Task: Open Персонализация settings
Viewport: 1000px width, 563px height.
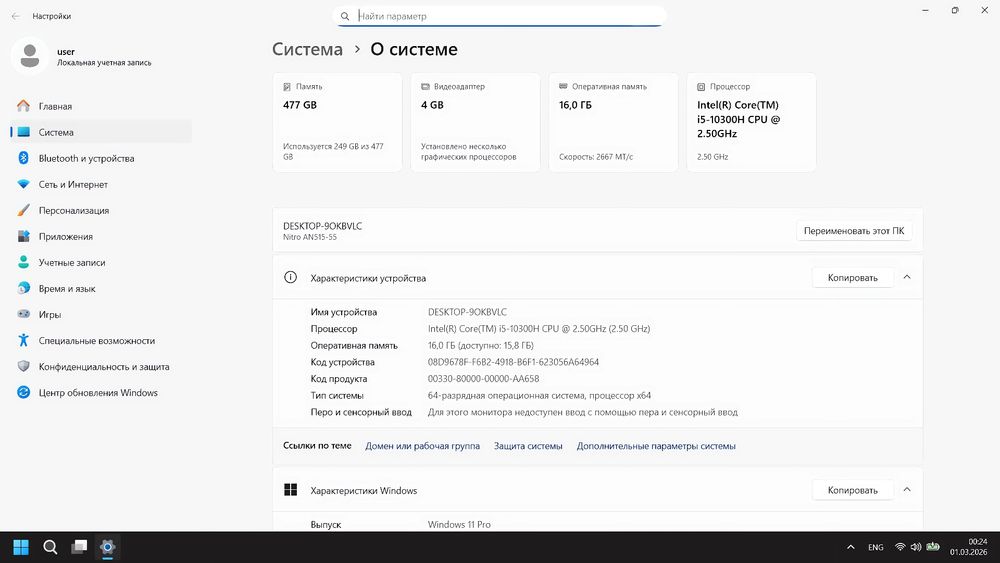Action: [101, 210]
